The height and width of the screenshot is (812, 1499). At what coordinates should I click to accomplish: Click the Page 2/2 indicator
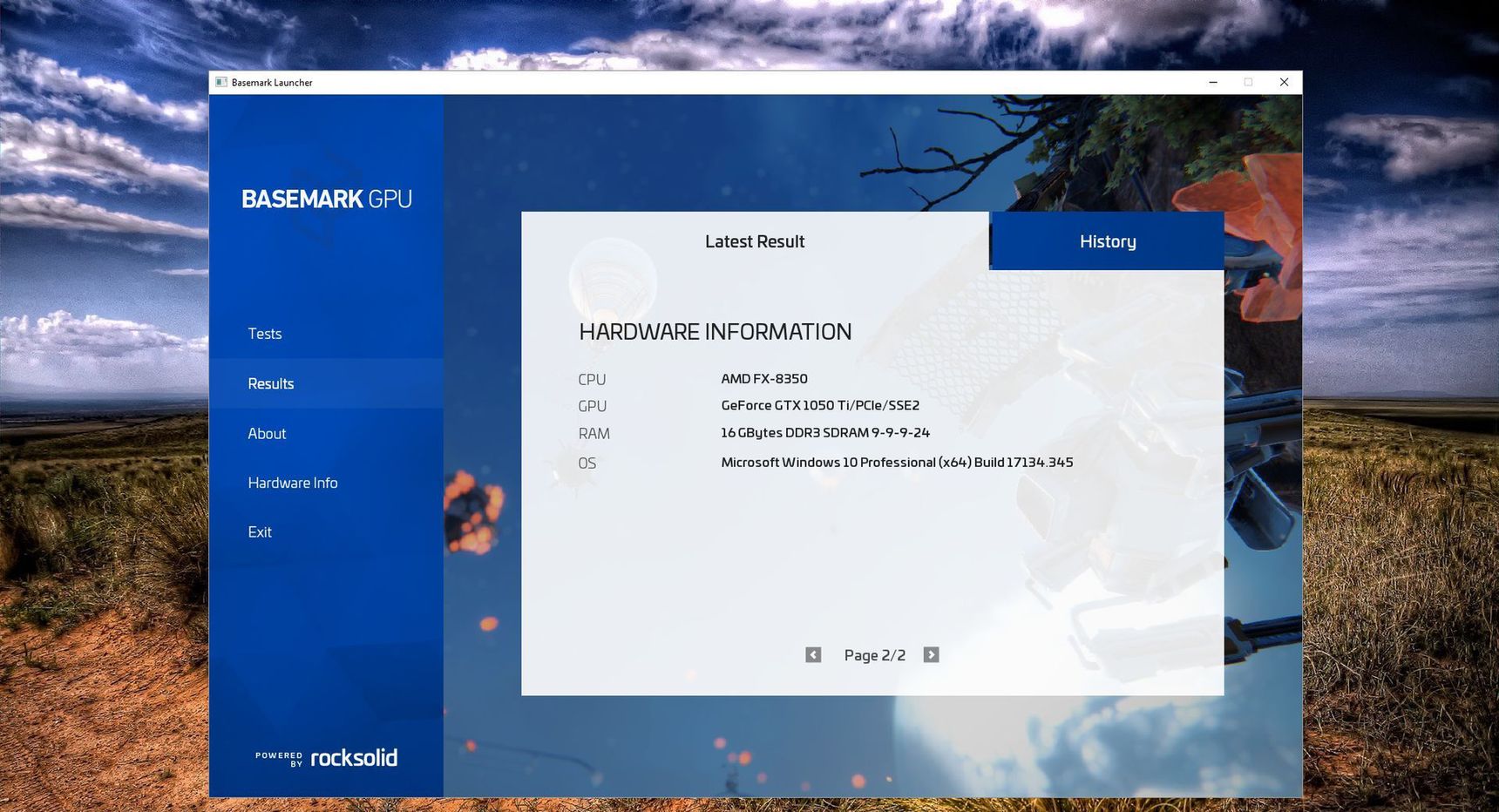coord(875,655)
